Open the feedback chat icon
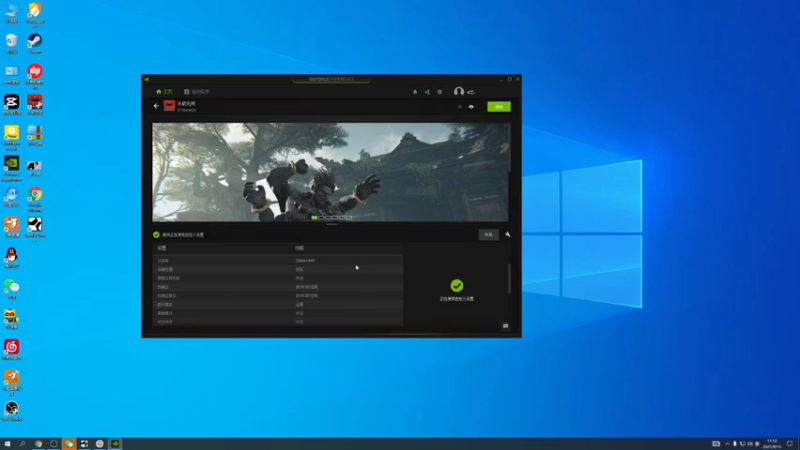This screenshot has width=800, height=450. point(505,326)
